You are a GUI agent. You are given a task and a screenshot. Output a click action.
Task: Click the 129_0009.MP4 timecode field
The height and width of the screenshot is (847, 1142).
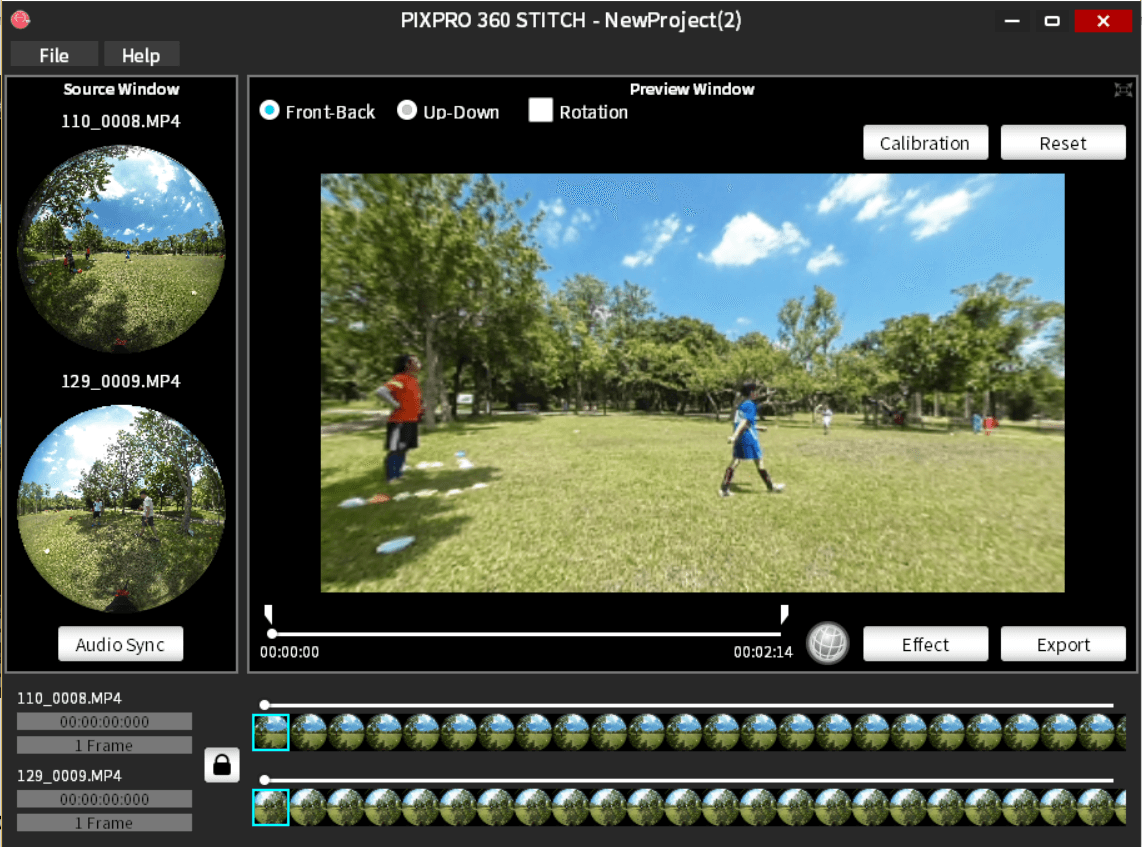coord(104,798)
